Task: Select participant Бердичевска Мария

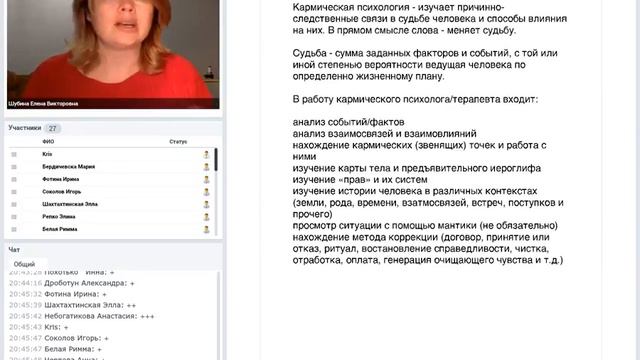Action: (69, 167)
